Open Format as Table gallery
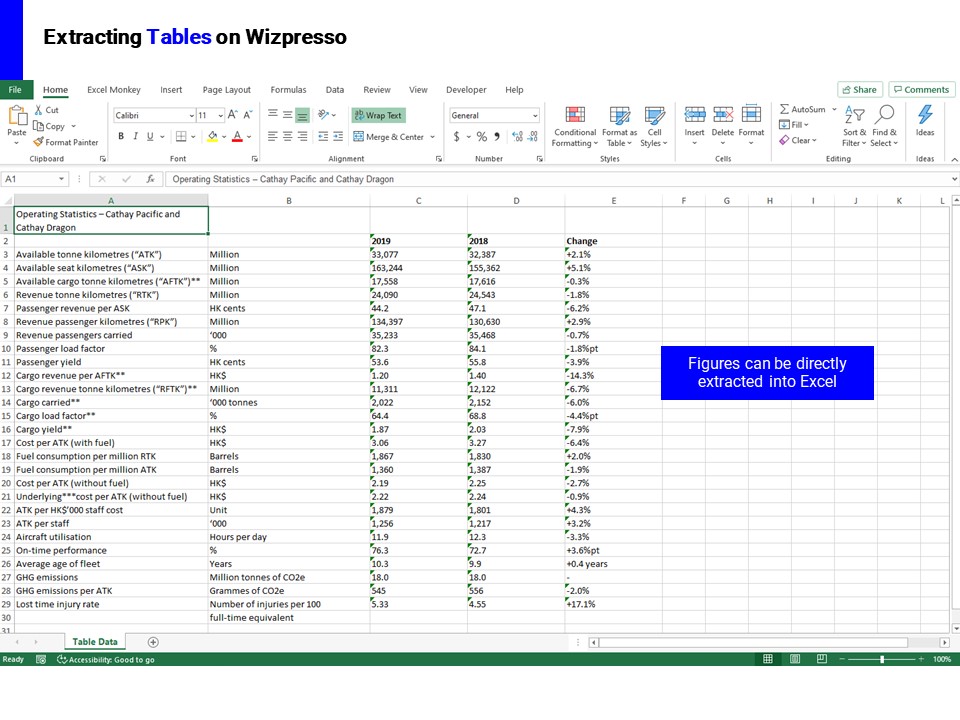960x720 pixels. point(620,127)
